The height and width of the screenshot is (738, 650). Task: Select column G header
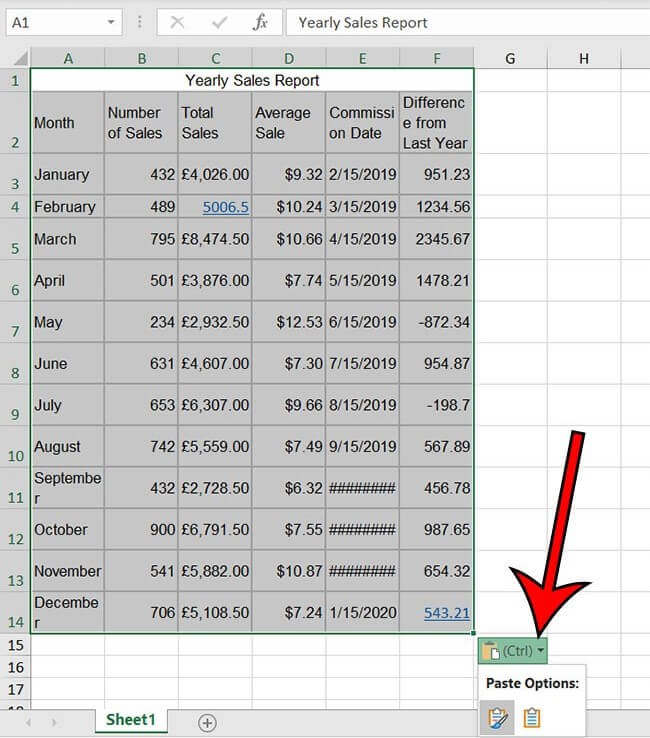click(x=510, y=59)
